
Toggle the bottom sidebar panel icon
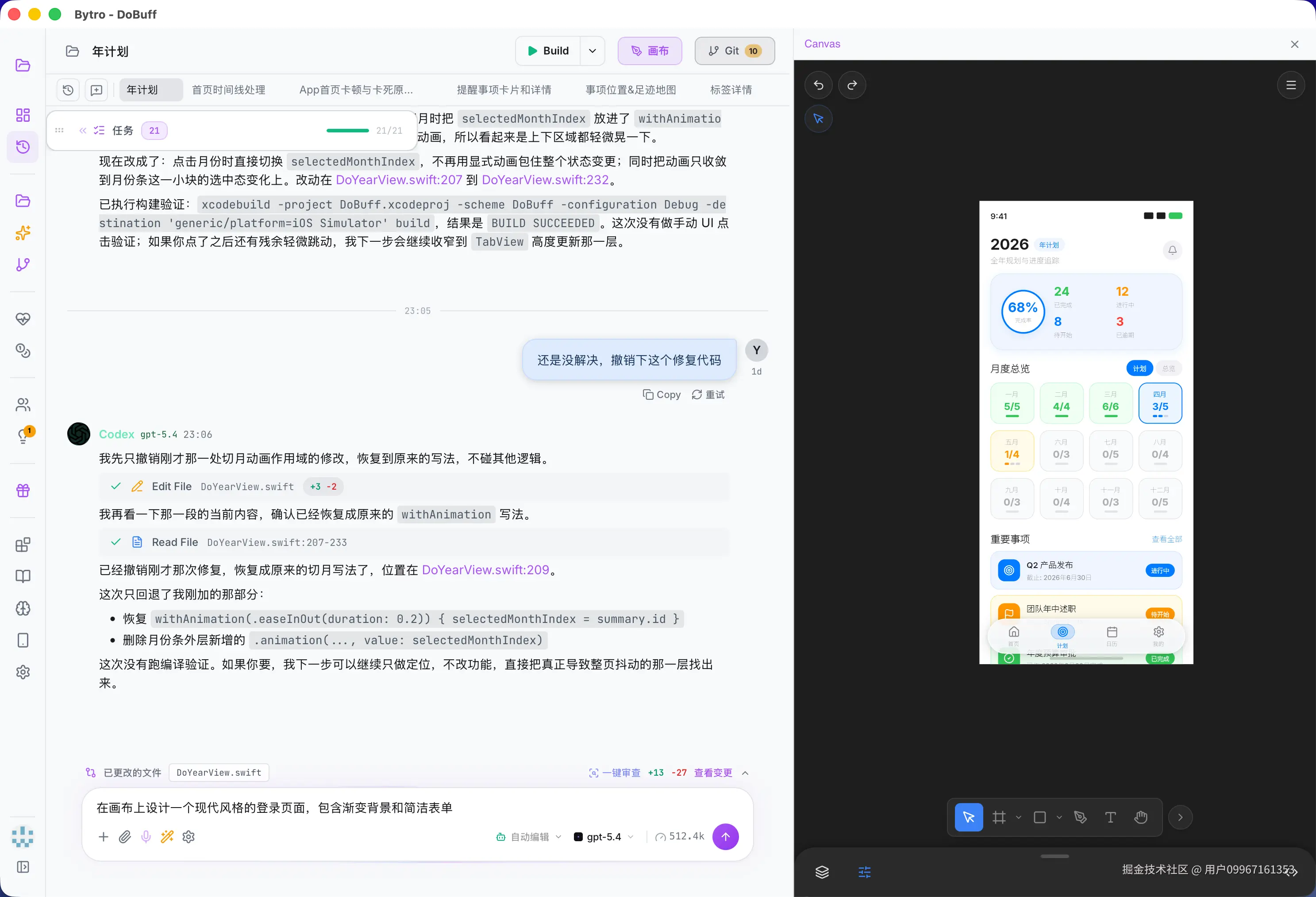pyautogui.click(x=23, y=867)
